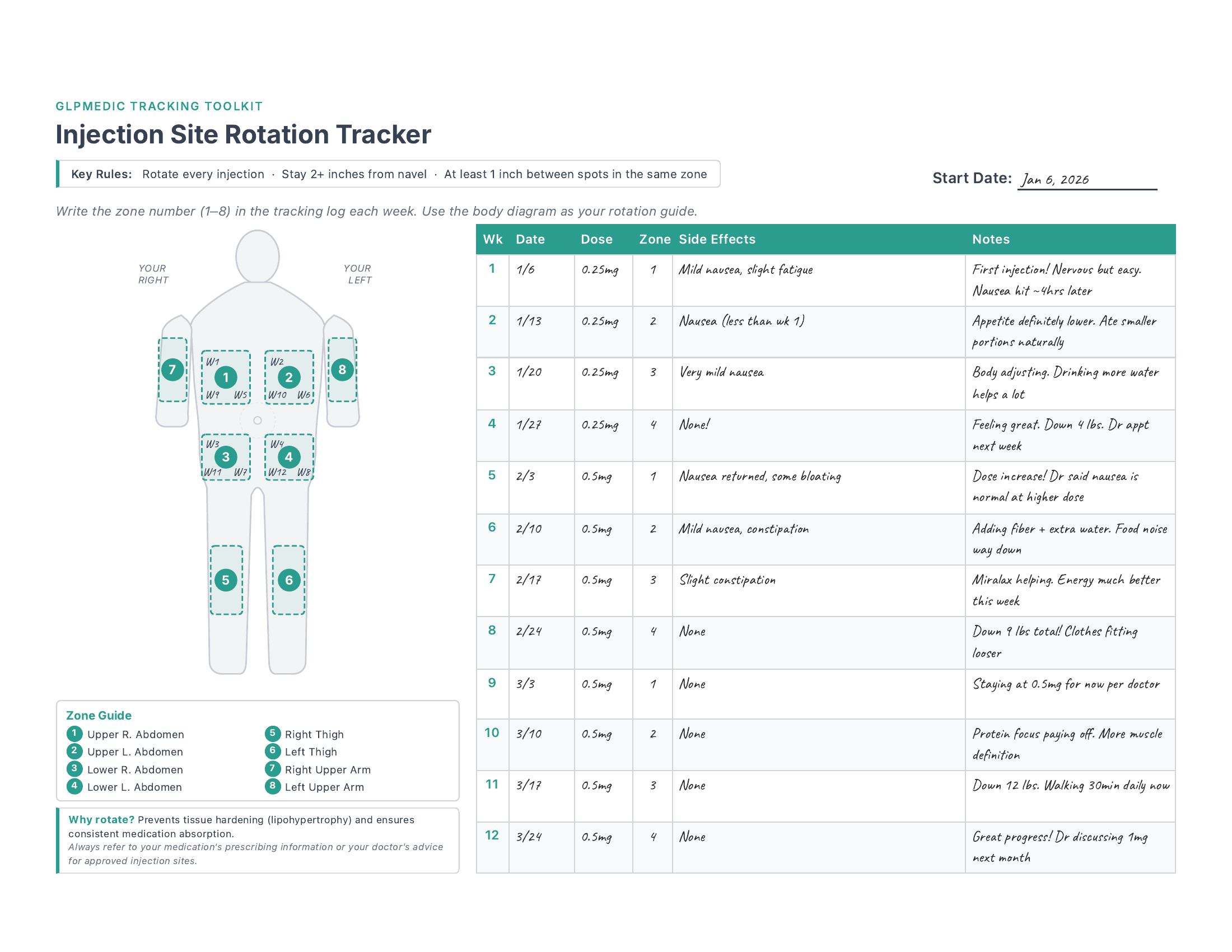The height and width of the screenshot is (952, 1232).
Task: Click the GLPMEDIC TRACKING TOOLKIT heading
Action: click(160, 106)
